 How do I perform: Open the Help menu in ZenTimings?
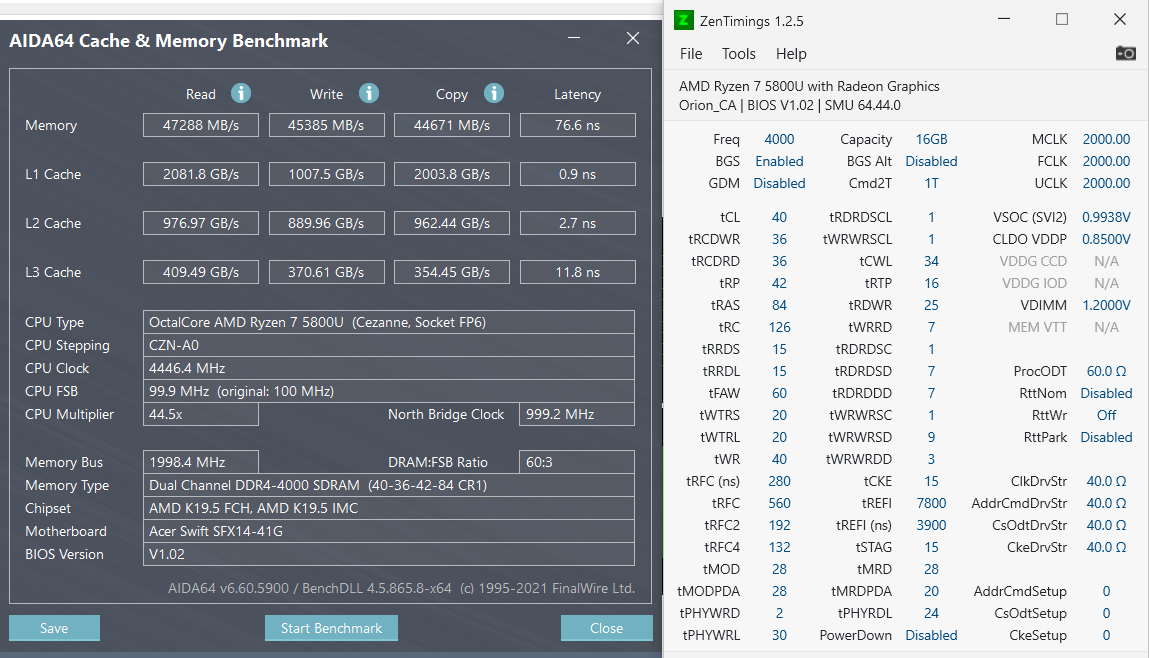(791, 53)
